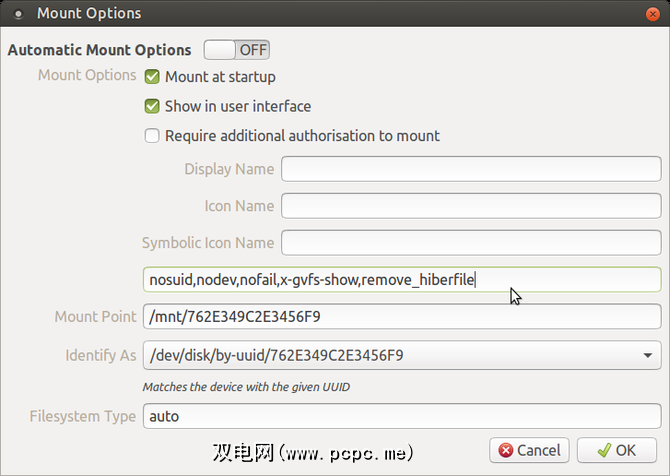Click the Symbolic Icon Name label
This screenshot has height=476, width=670.
click(x=208, y=242)
